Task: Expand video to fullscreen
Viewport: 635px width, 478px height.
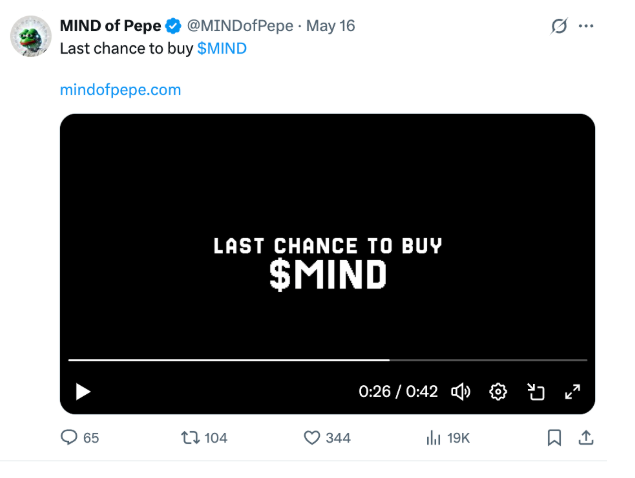Action: (573, 392)
